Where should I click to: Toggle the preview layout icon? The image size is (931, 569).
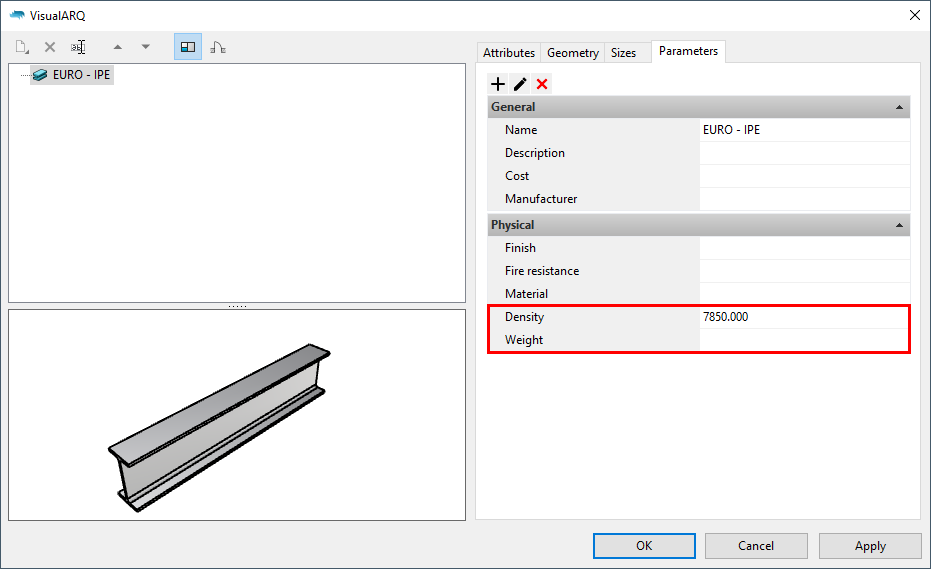[x=188, y=47]
